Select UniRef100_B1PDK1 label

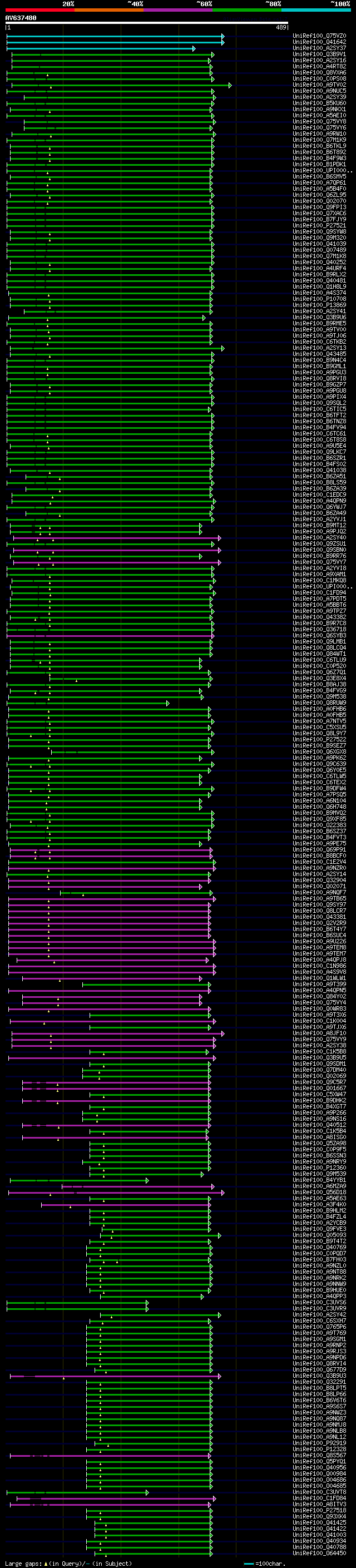[319, 164]
